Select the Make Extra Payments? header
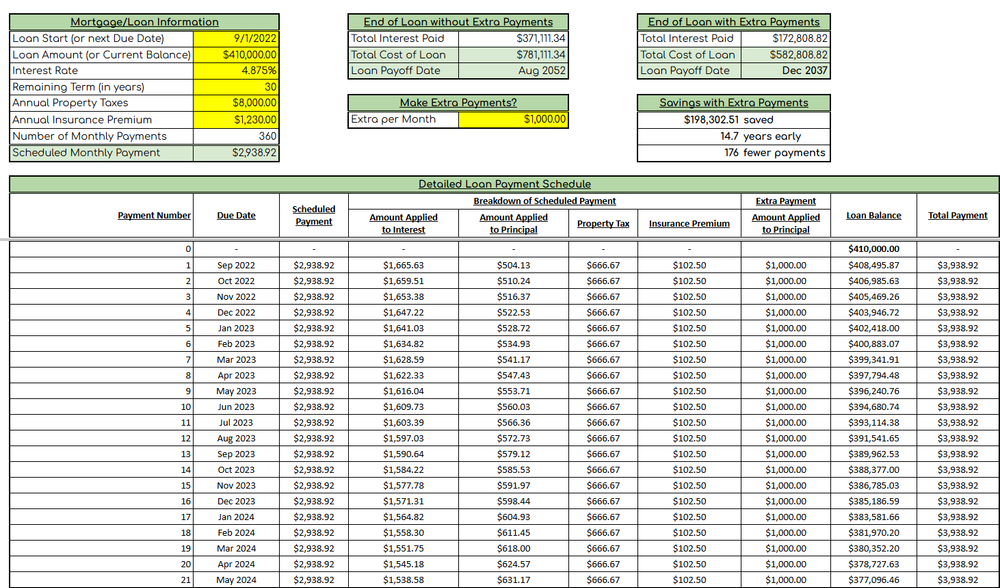Screen dimensions: 1000x588 458,103
